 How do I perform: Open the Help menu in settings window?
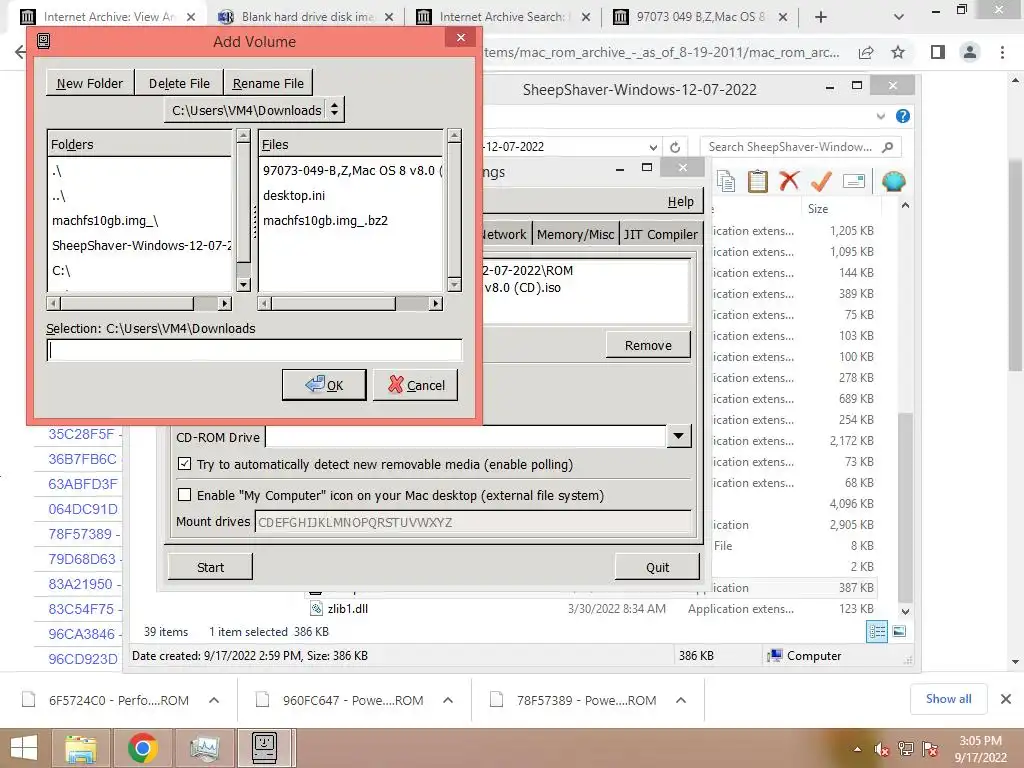[680, 202]
